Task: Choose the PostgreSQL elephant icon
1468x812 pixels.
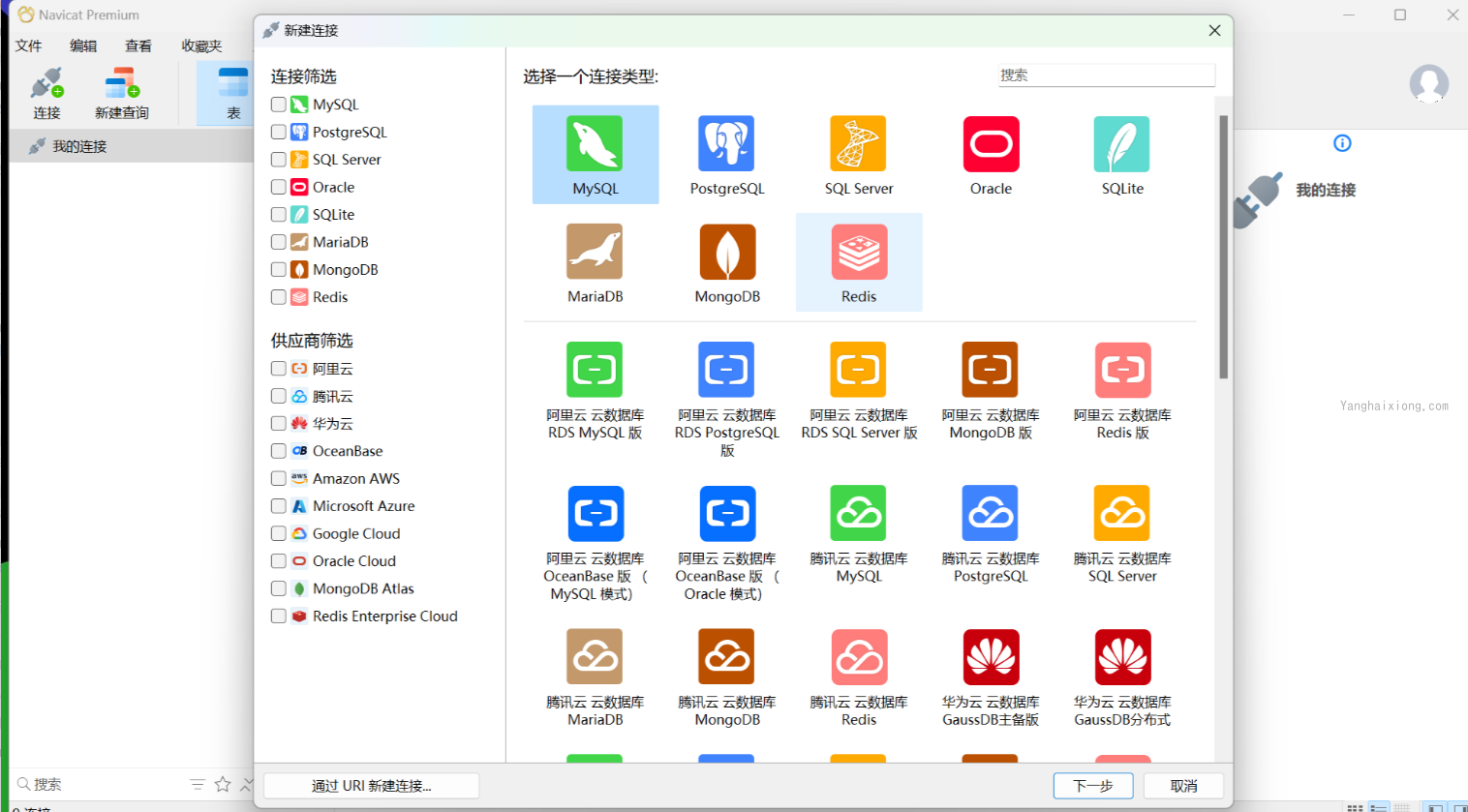Action: coord(726,144)
